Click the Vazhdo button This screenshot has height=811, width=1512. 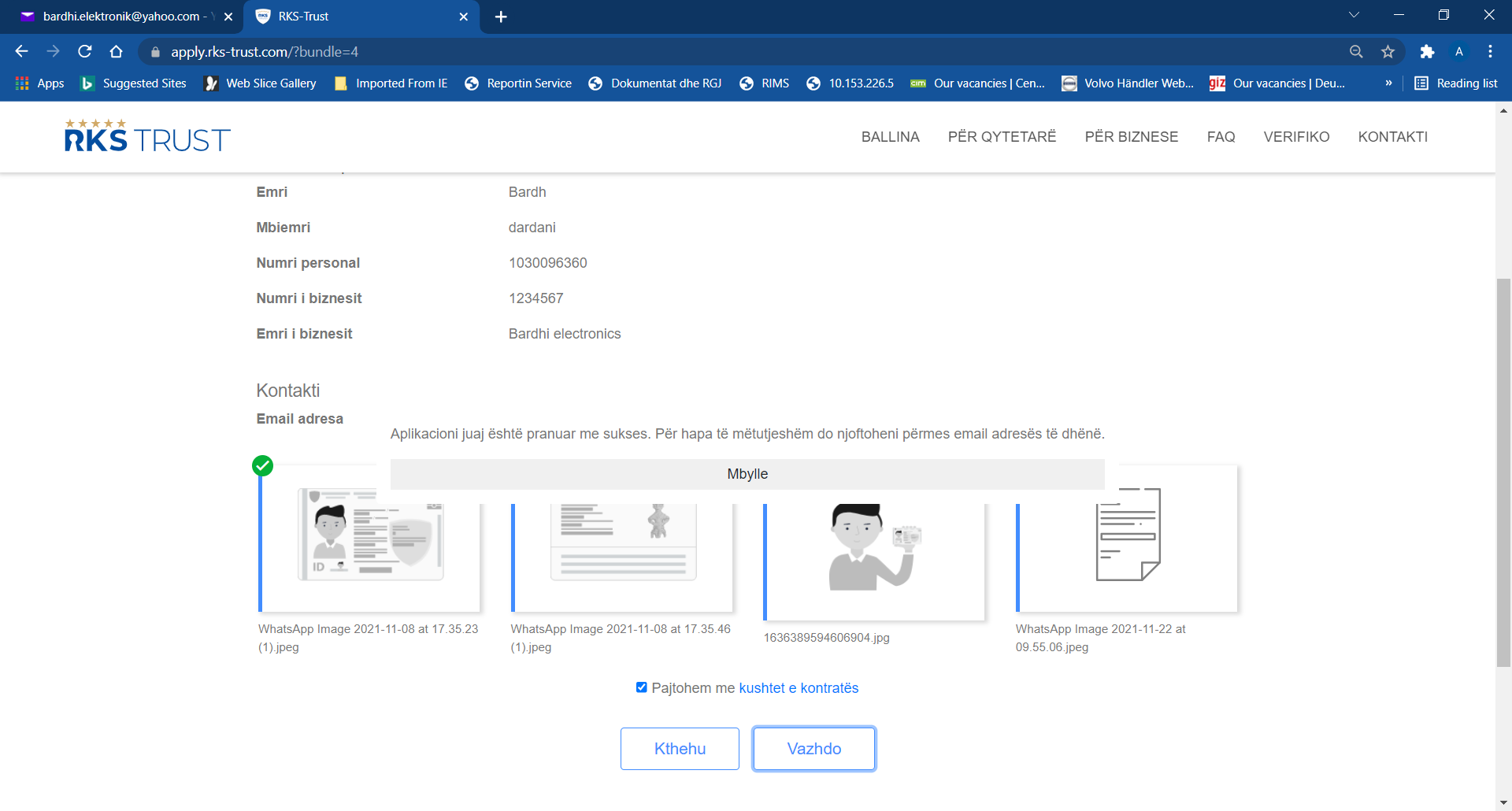(814, 749)
